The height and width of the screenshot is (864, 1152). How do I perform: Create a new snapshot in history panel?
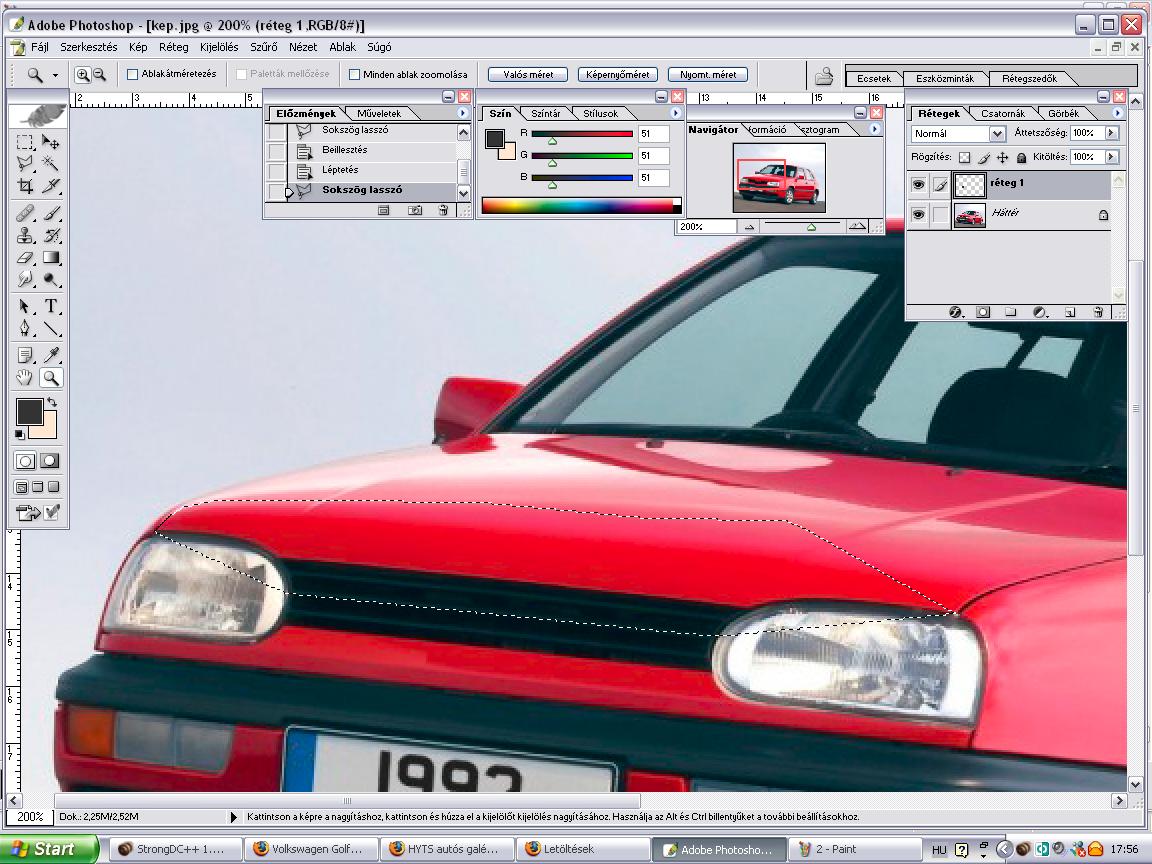[415, 211]
